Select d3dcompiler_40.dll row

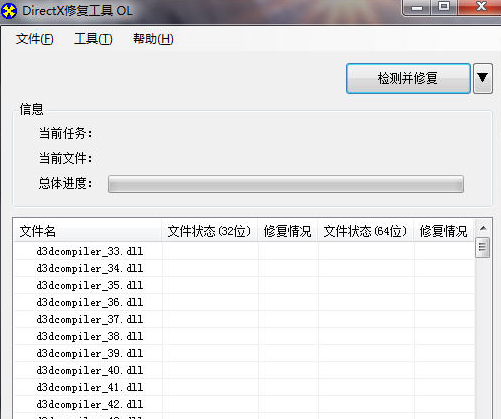coord(244,370)
